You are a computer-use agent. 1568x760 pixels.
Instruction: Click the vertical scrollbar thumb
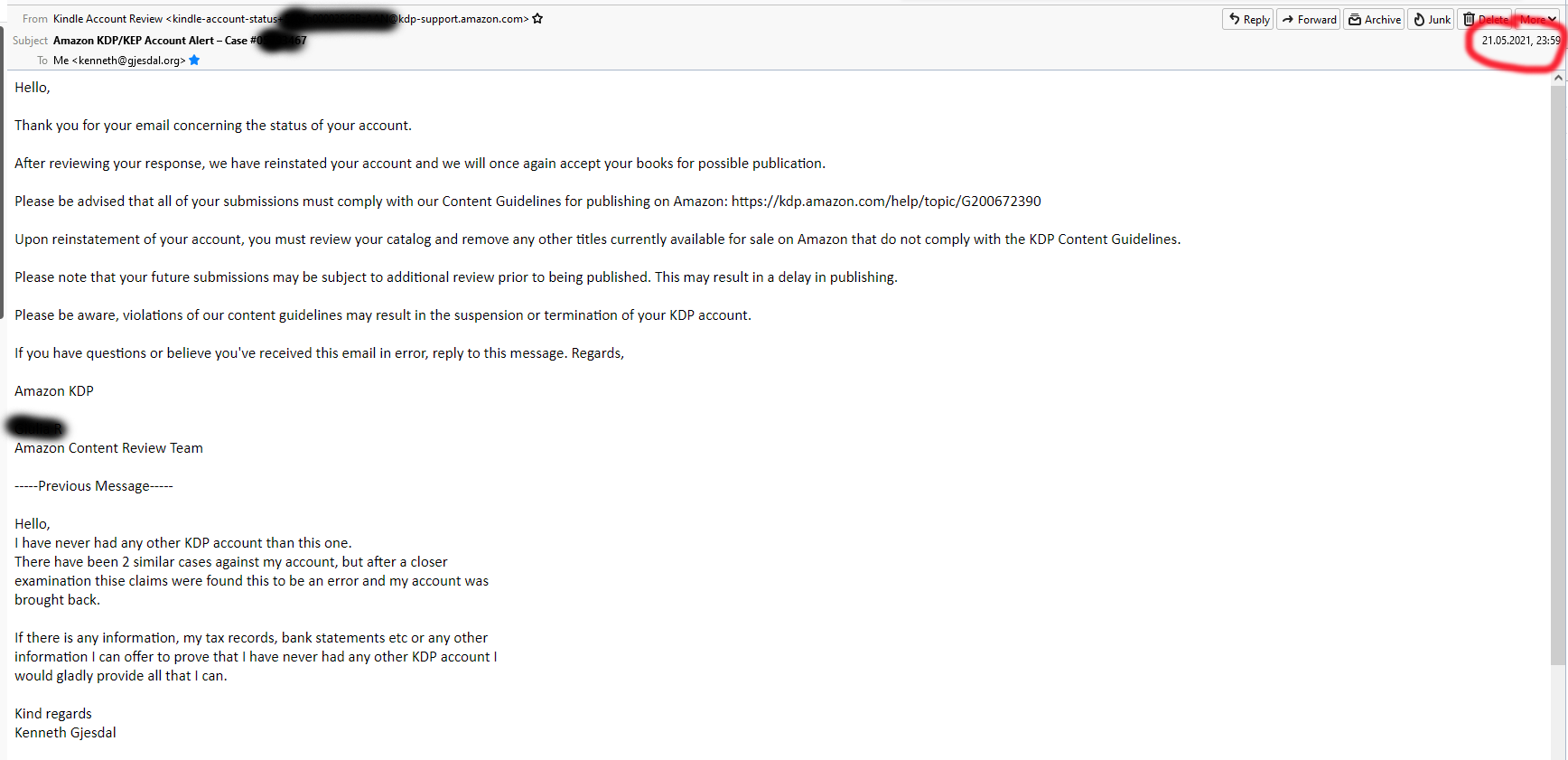pos(1558,361)
